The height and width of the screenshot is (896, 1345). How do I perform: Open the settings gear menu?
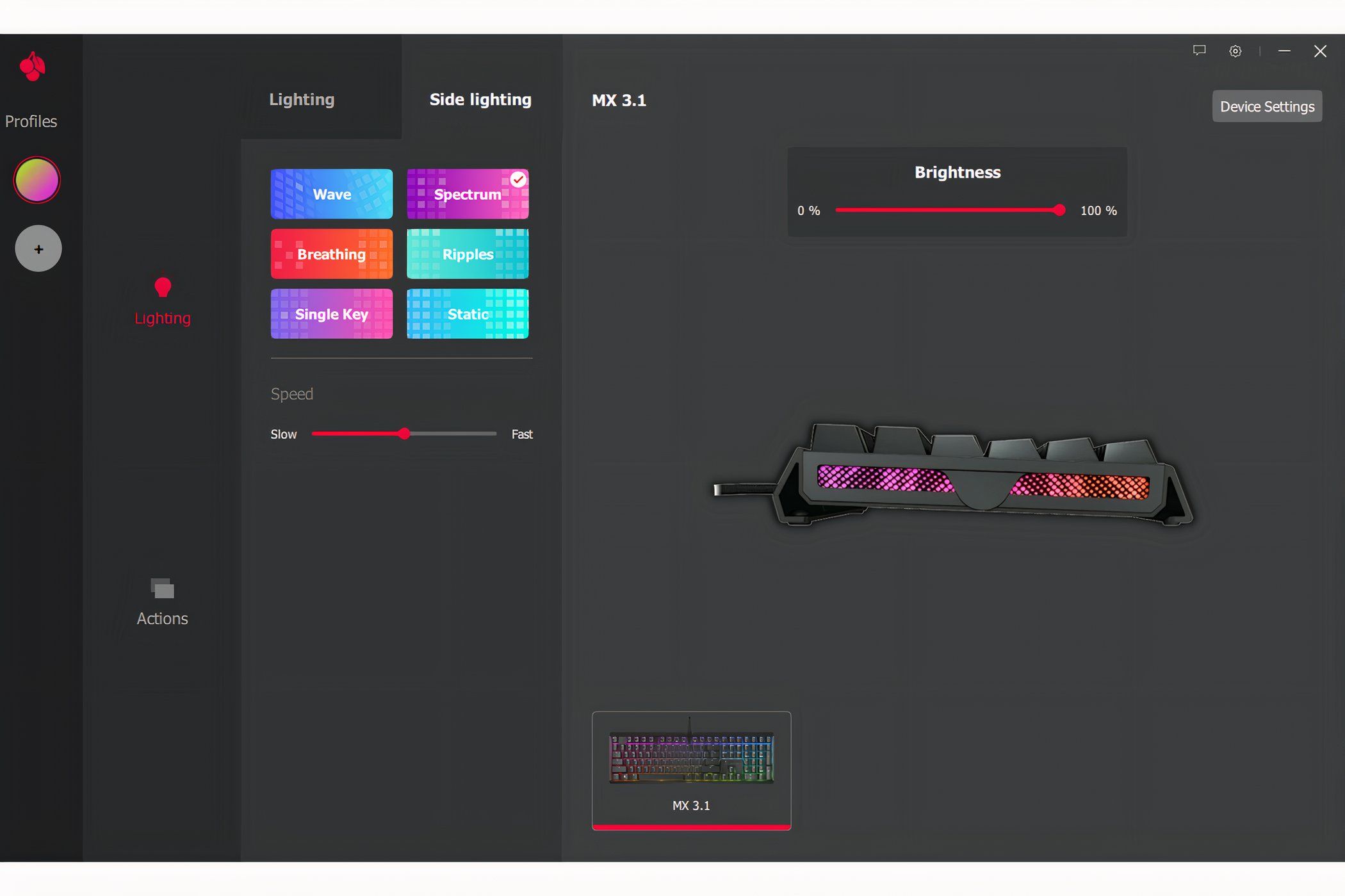(1236, 51)
